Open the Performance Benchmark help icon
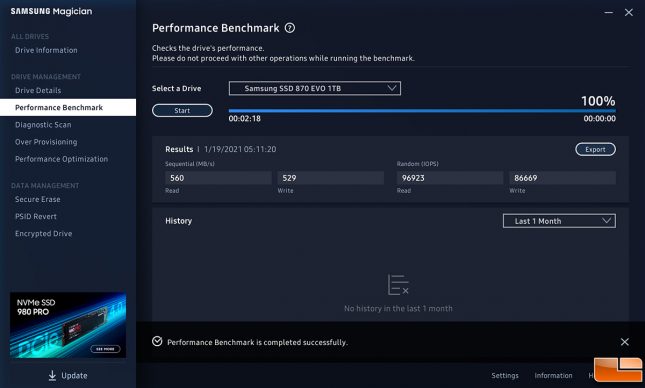 [x=290, y=28]
